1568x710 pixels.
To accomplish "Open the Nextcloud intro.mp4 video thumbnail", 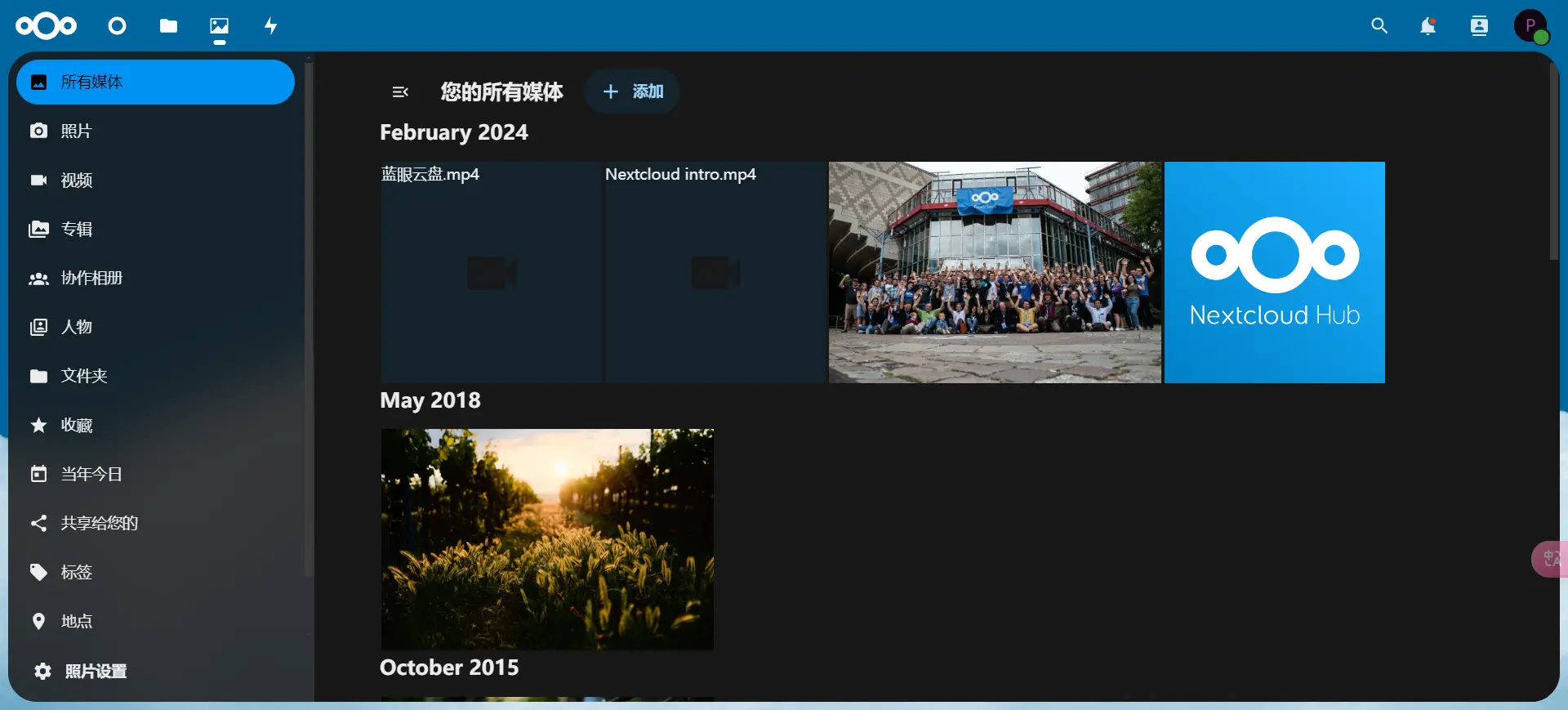I will tap(715, 272).
